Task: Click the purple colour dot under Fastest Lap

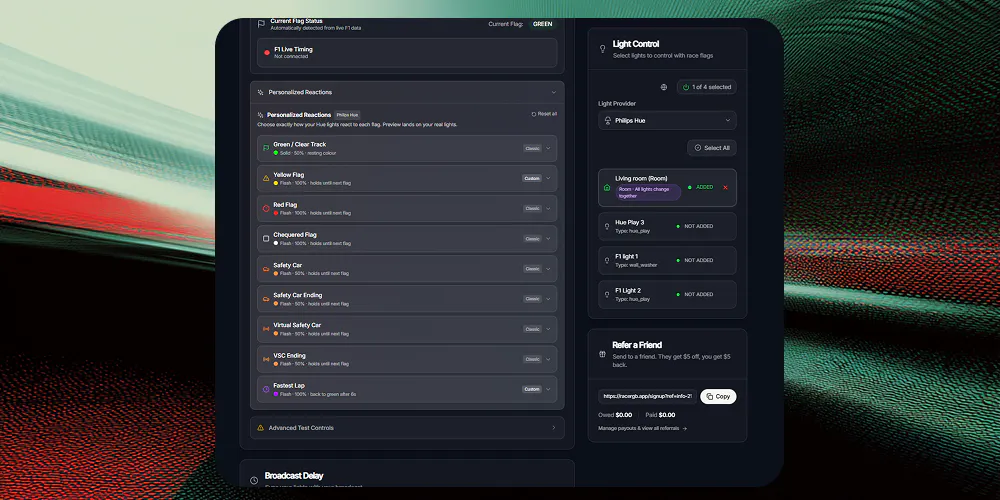Action: [276, 394]
